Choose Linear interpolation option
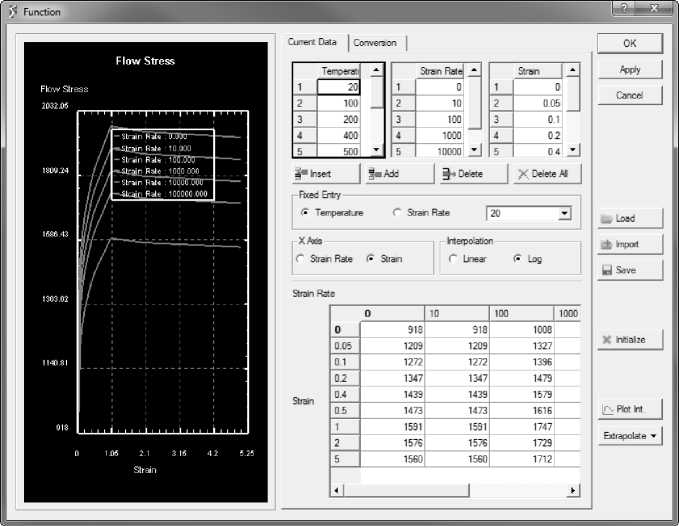The height and width of the screenshot is (526, 679). pyautogui.click(x=454, y=259)
